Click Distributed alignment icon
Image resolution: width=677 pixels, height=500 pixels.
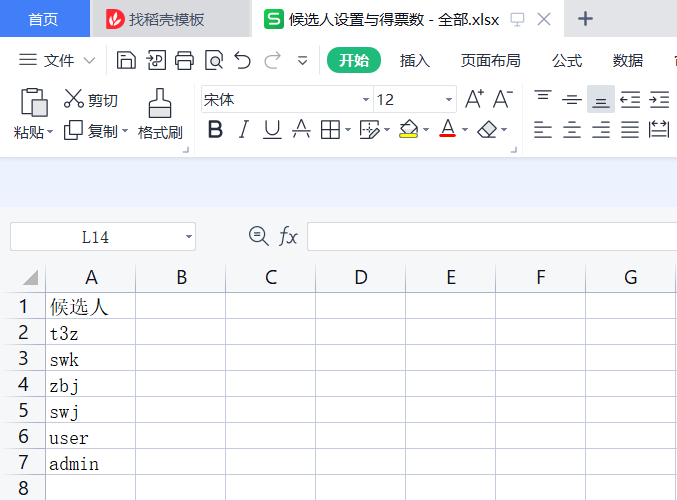tap(659, 130)
